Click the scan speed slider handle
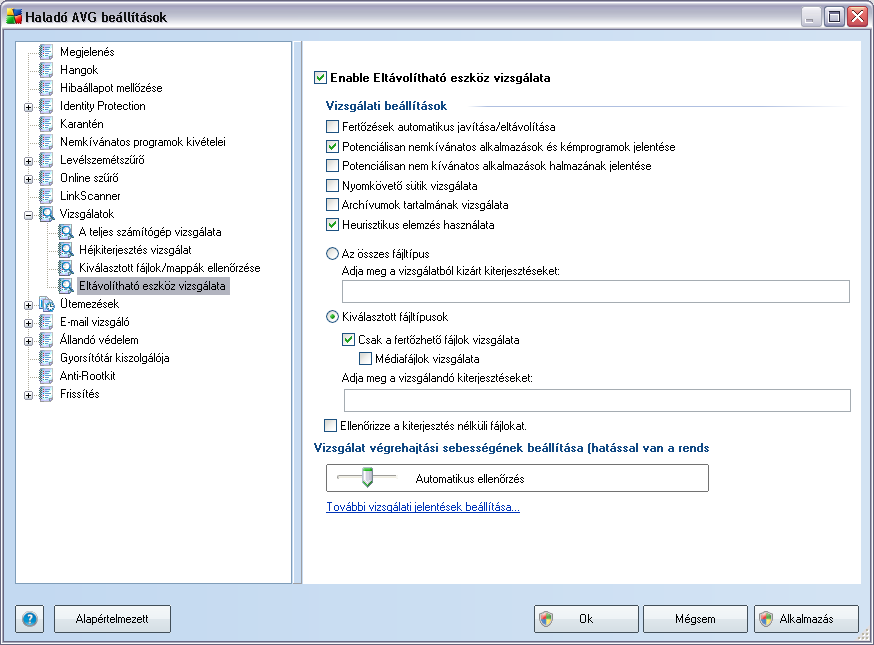Screen dimensions: 874x645 pyautogui.click(x=367, y=477)
